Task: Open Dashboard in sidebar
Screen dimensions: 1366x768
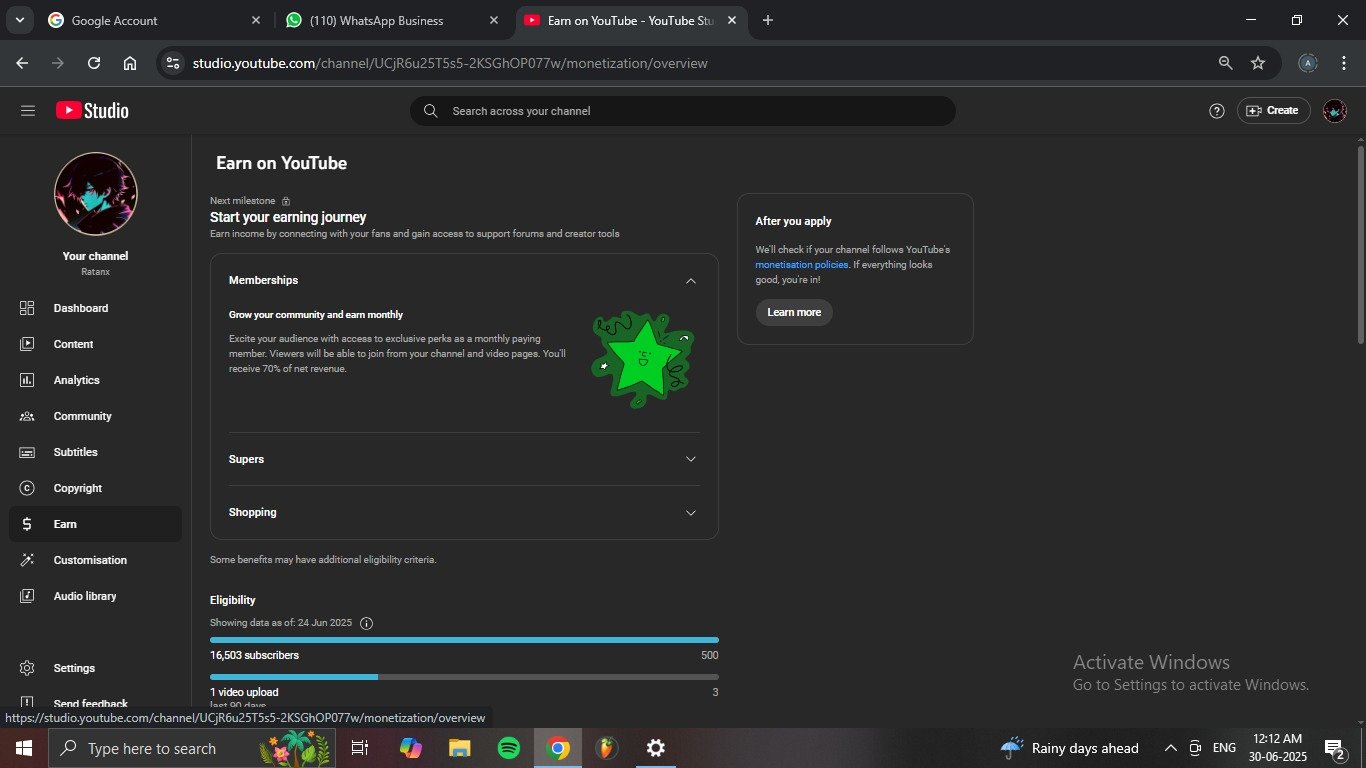Action: pyautogui.click(x=95, y=308)
